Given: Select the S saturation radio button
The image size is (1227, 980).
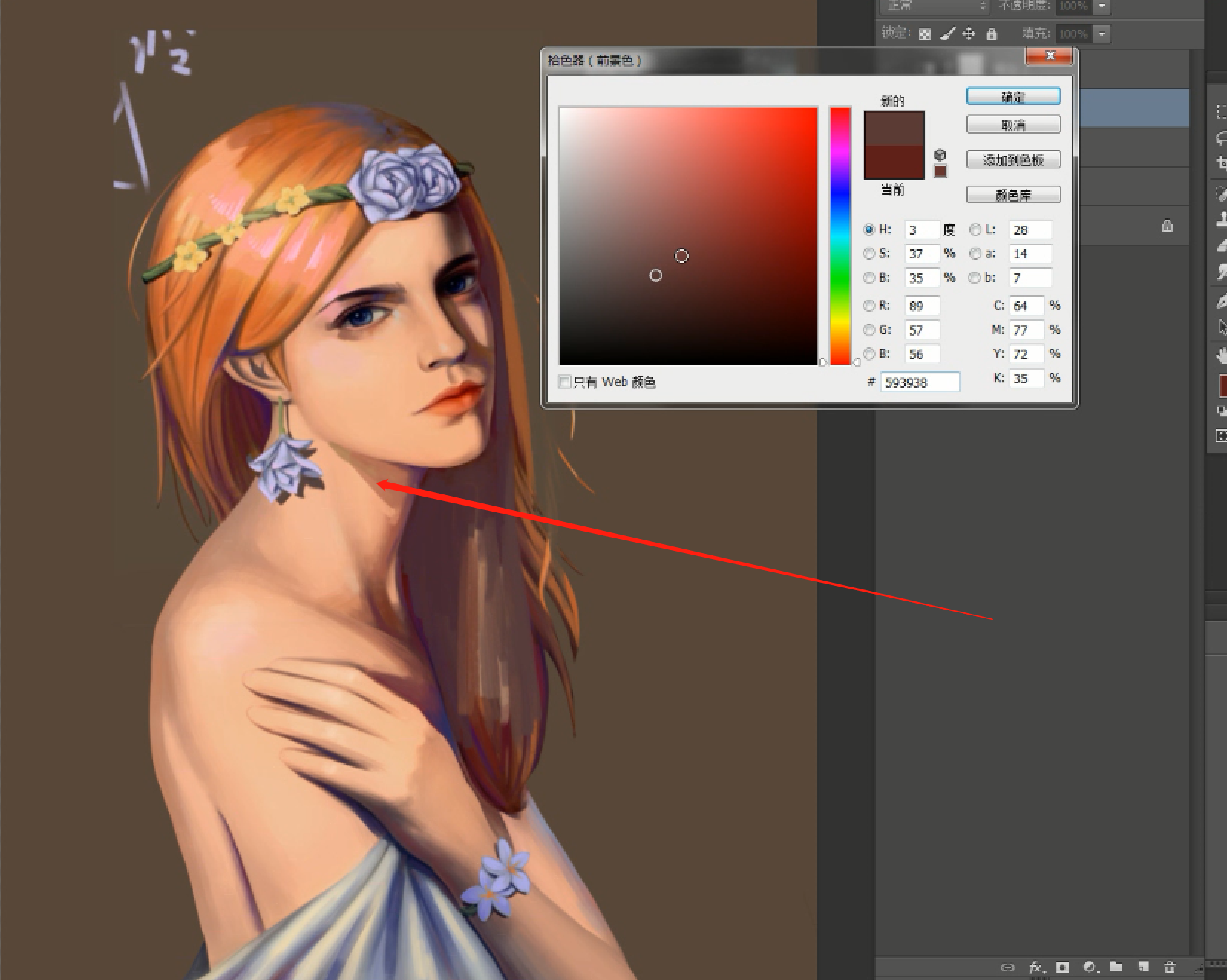Looking at the screenshot, I should 869,254.
